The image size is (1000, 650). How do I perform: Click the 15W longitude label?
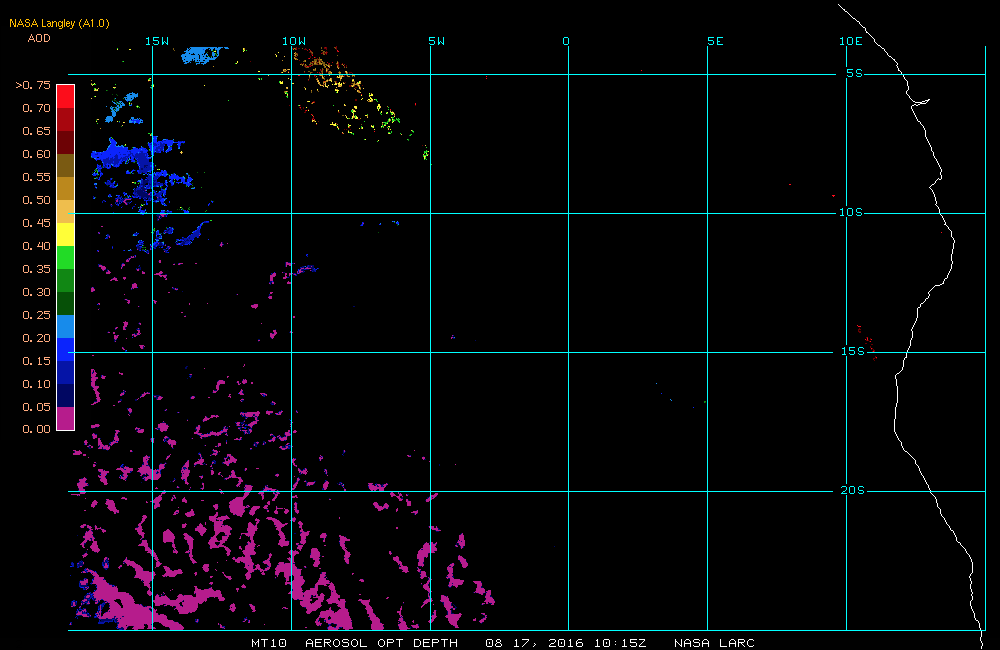point(157,41)
